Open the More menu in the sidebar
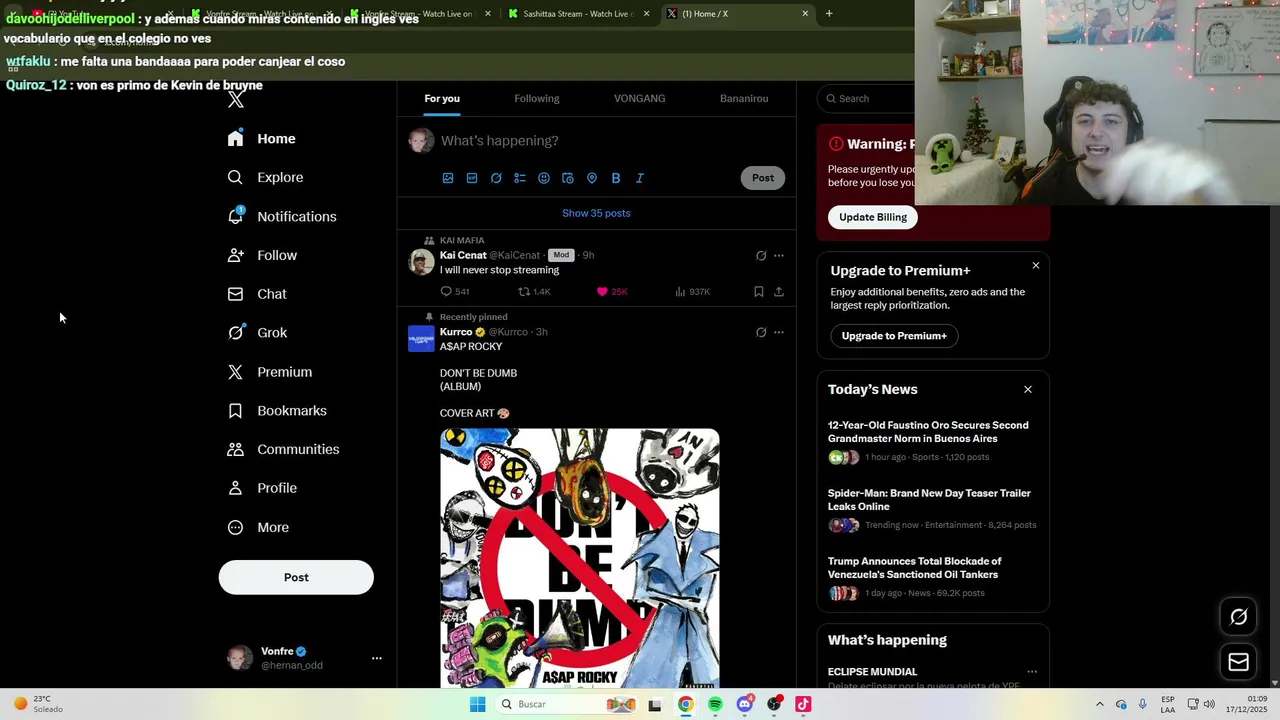 (258, 527)
